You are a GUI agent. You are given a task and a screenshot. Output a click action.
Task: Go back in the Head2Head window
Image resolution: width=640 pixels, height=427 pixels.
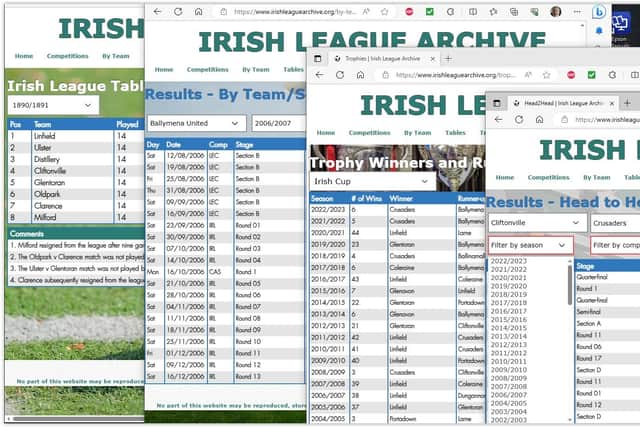[x=498, y=120]
